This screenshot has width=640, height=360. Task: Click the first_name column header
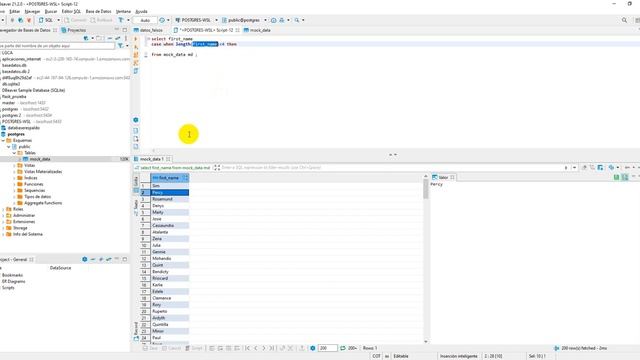169,178
